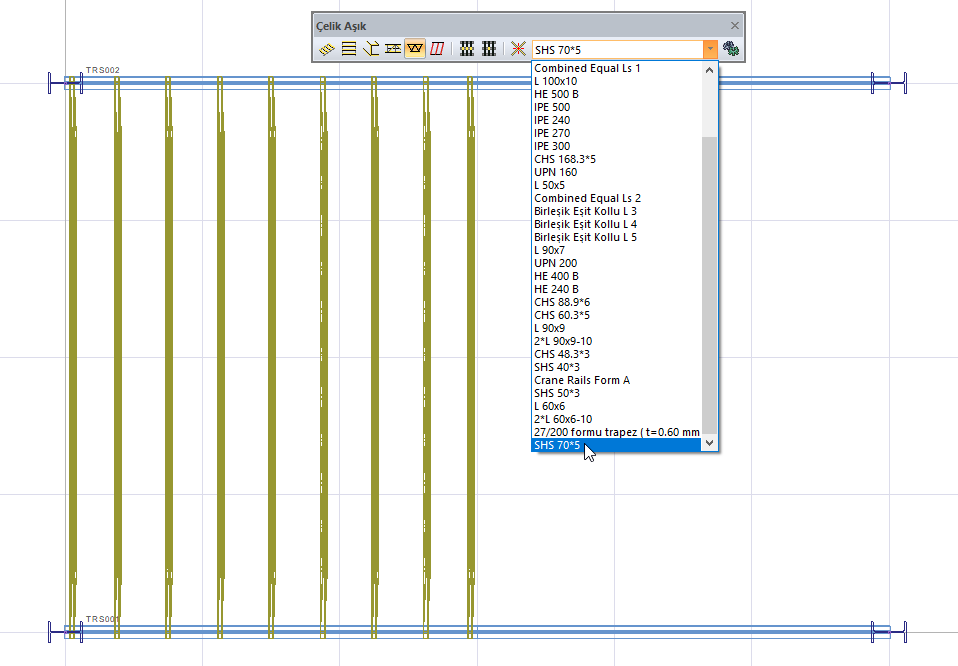Choose Birleşik Eşit Kollu L 4 profile
The height and width of the screenshot is (666, 958).
(x=585, y=224)
